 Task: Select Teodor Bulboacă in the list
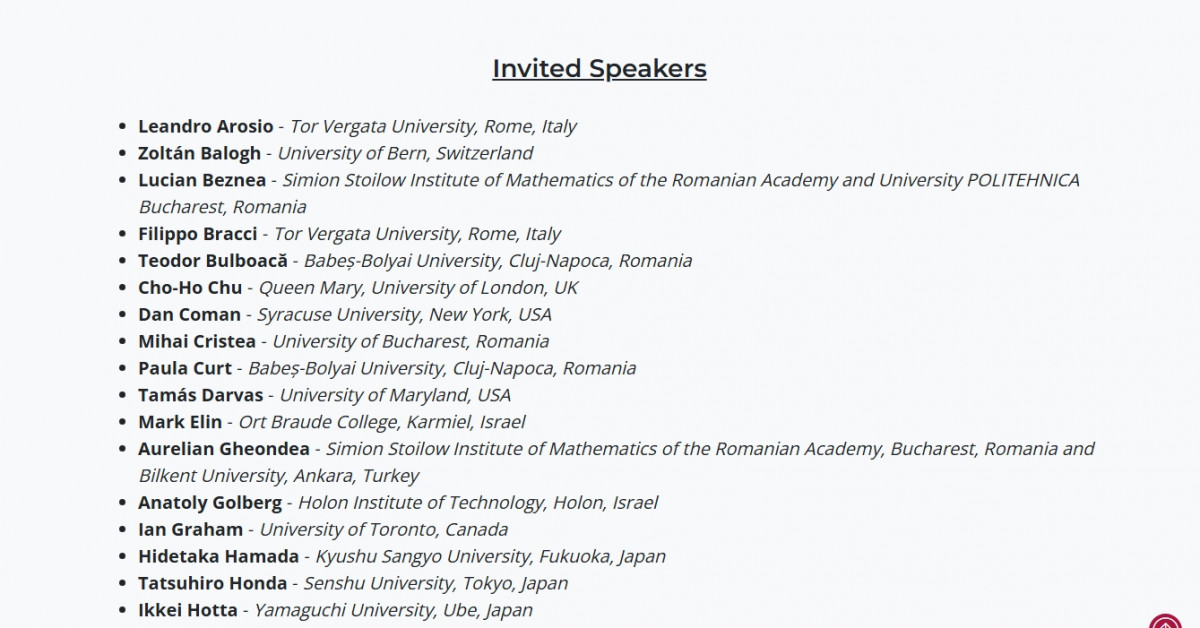[x=212, y=261]
